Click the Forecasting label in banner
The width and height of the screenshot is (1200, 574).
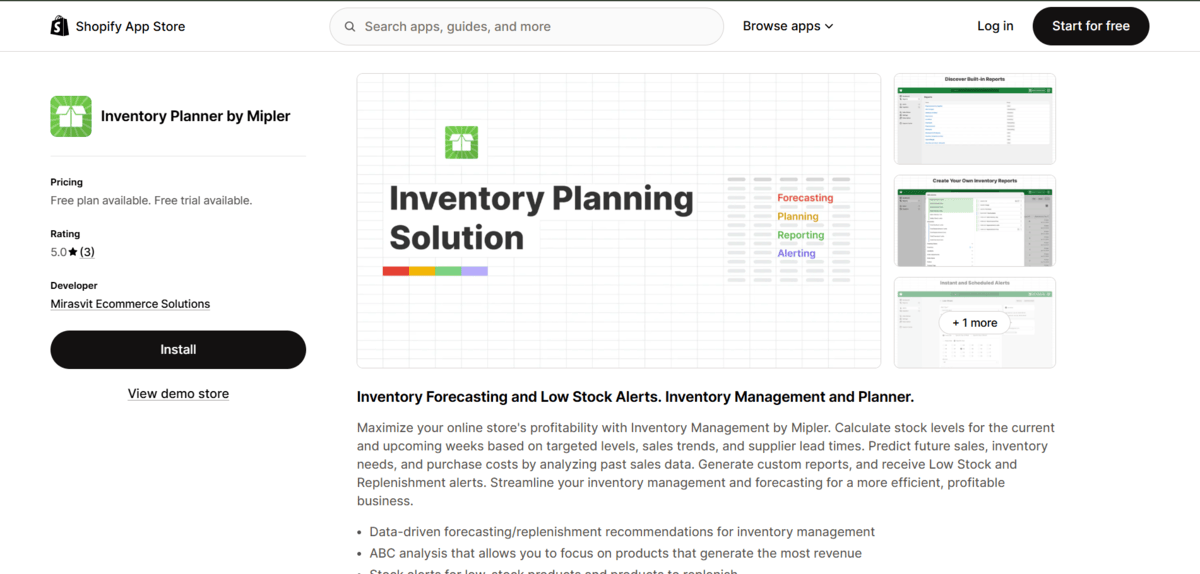(x=805, y=198)
